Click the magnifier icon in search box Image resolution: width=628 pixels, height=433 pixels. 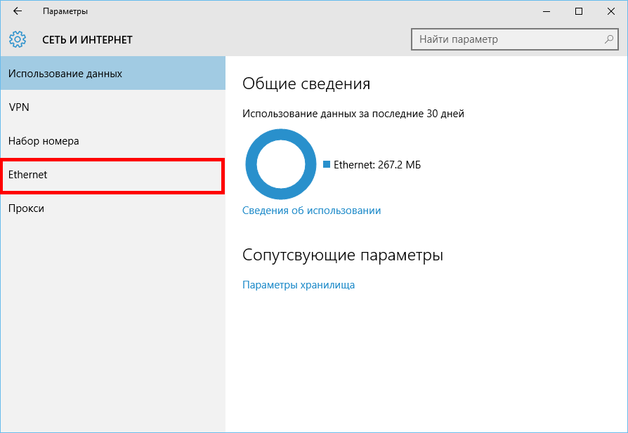[609, 40]
